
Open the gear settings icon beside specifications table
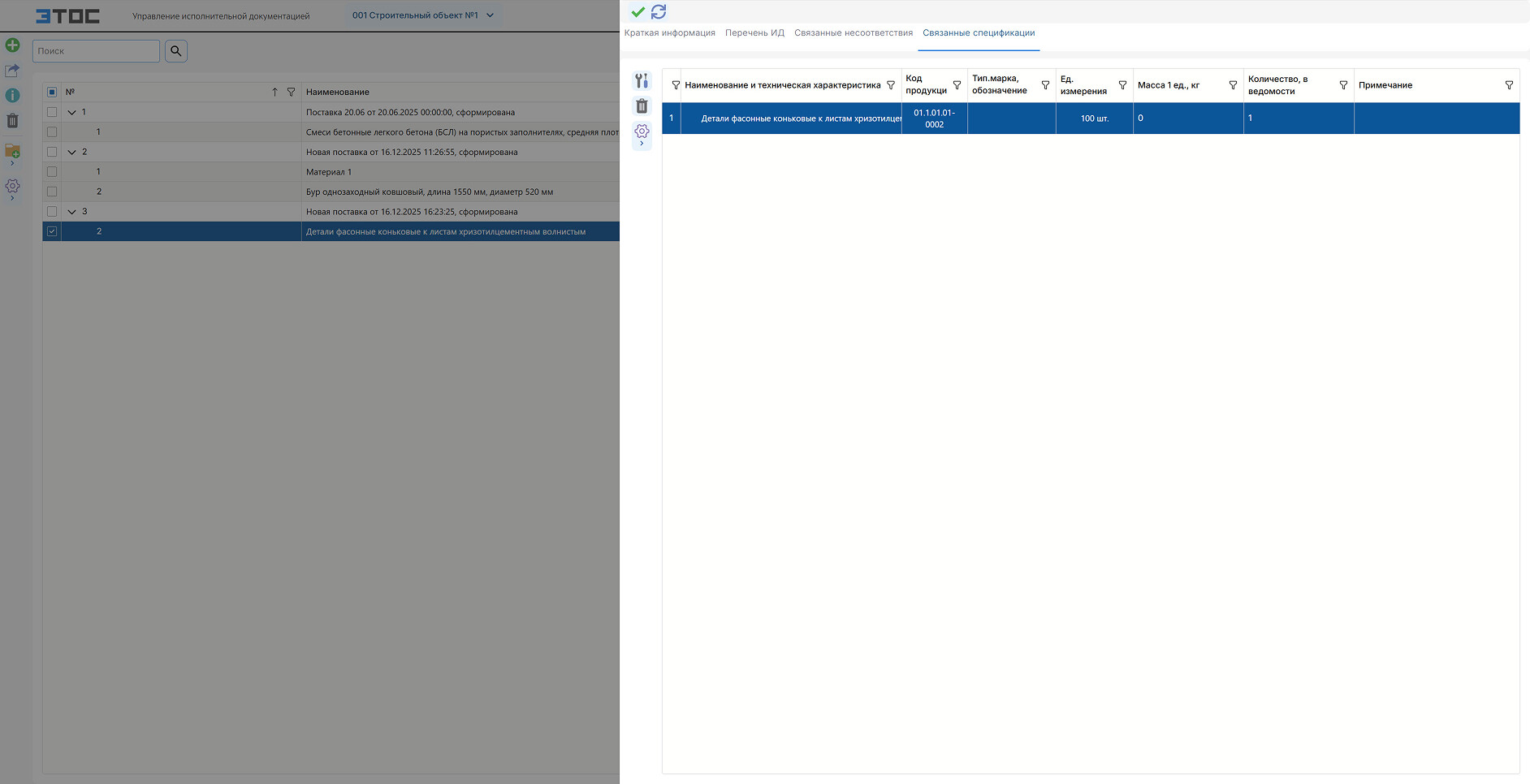coord(642,131)
